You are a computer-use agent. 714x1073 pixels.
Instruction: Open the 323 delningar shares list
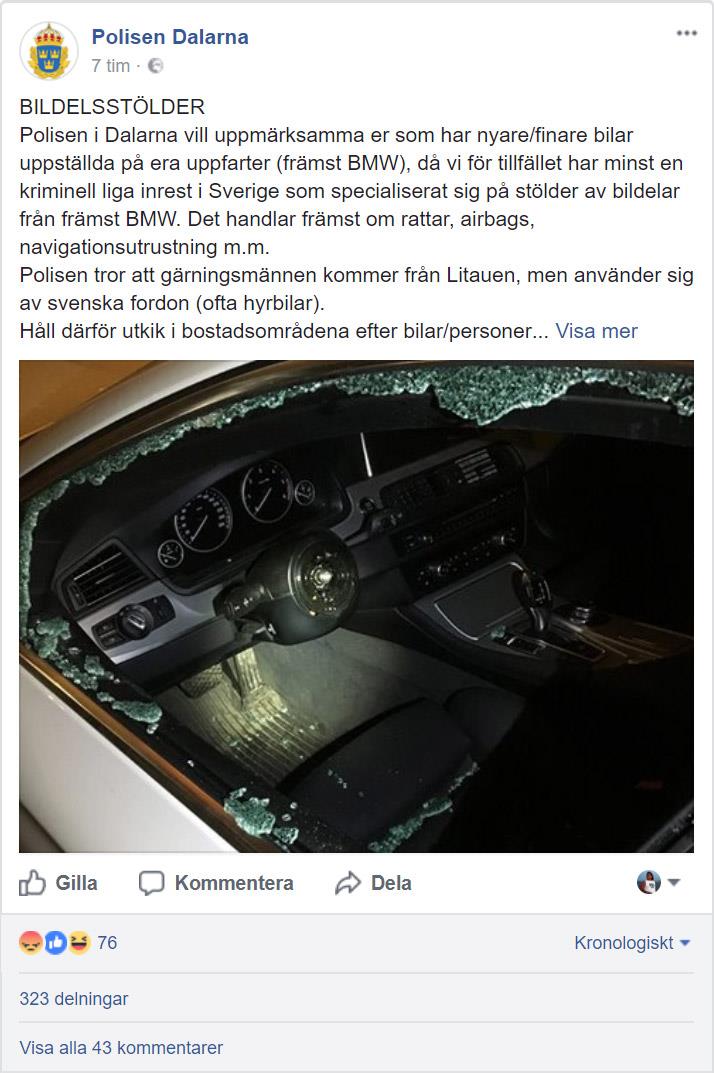(74, 998)
